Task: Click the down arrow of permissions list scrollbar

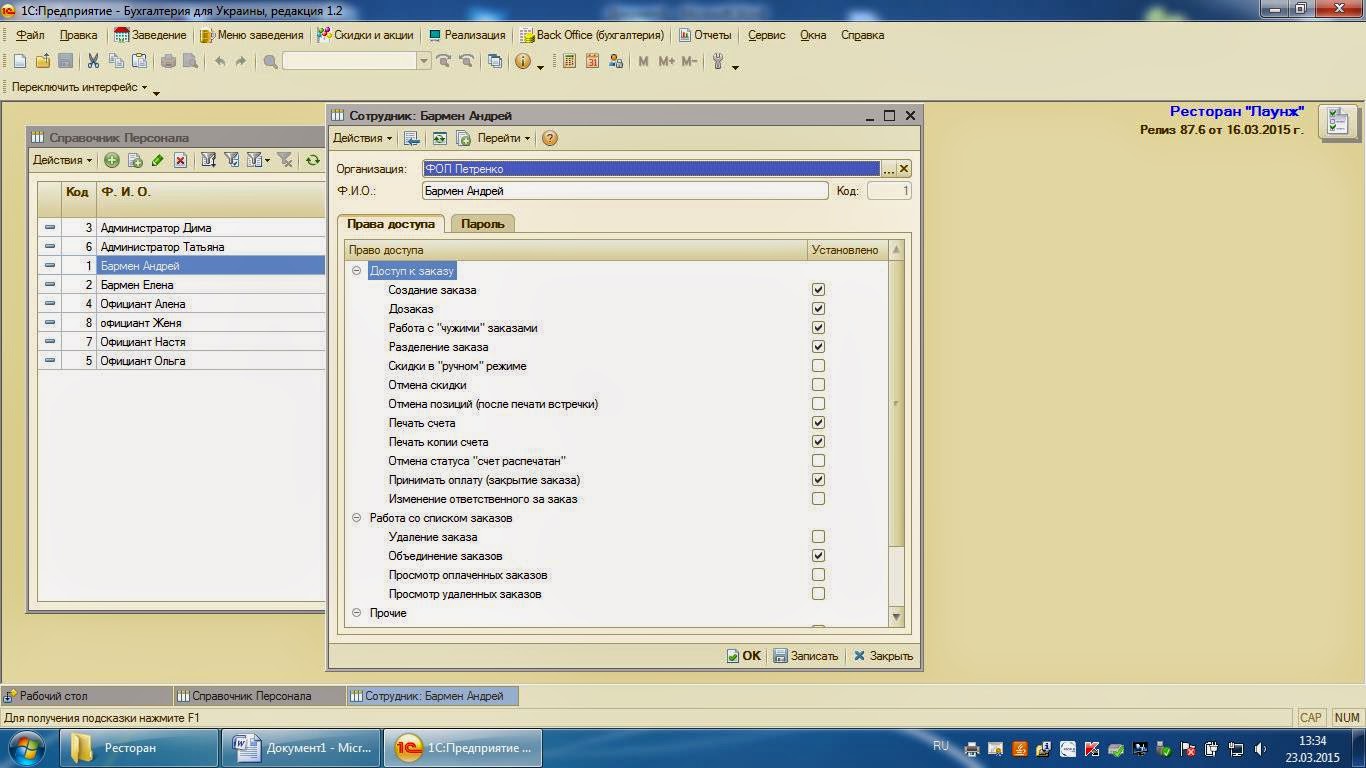Action: (896, 617)
